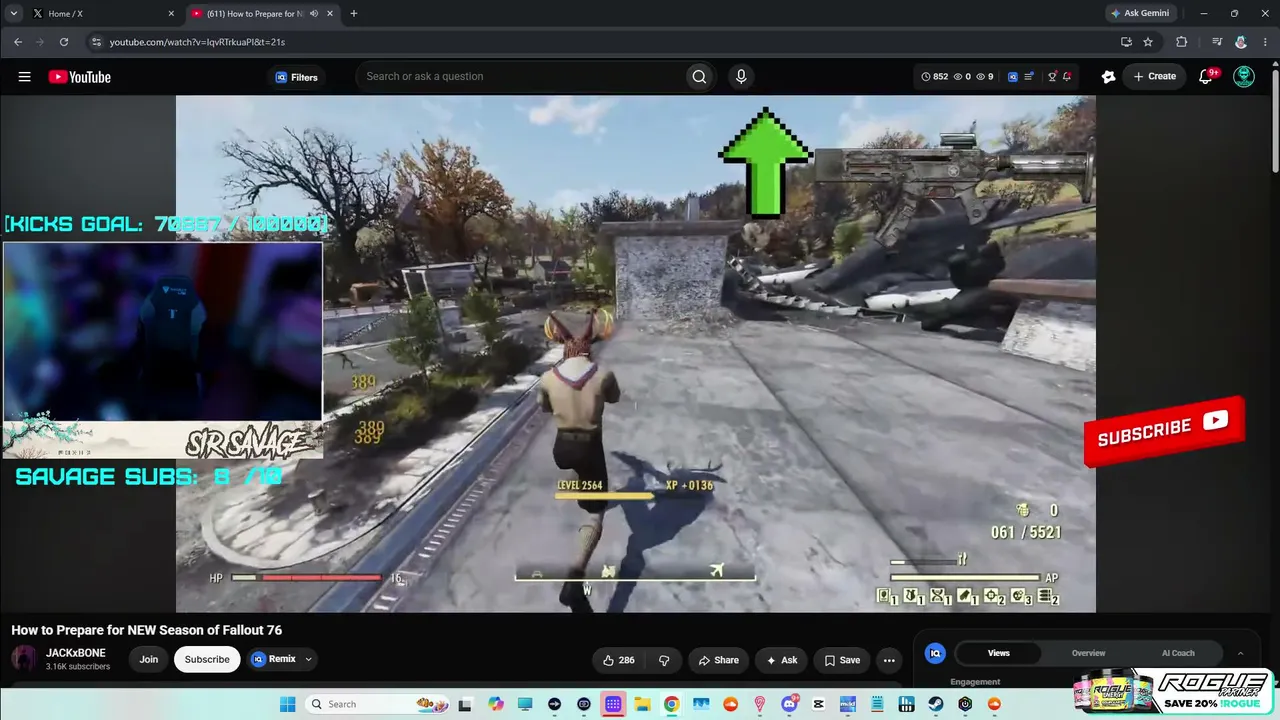1280x720 pixels.
Task: Open the media controls icon in Chrome toolbar
Action: 1217,42
